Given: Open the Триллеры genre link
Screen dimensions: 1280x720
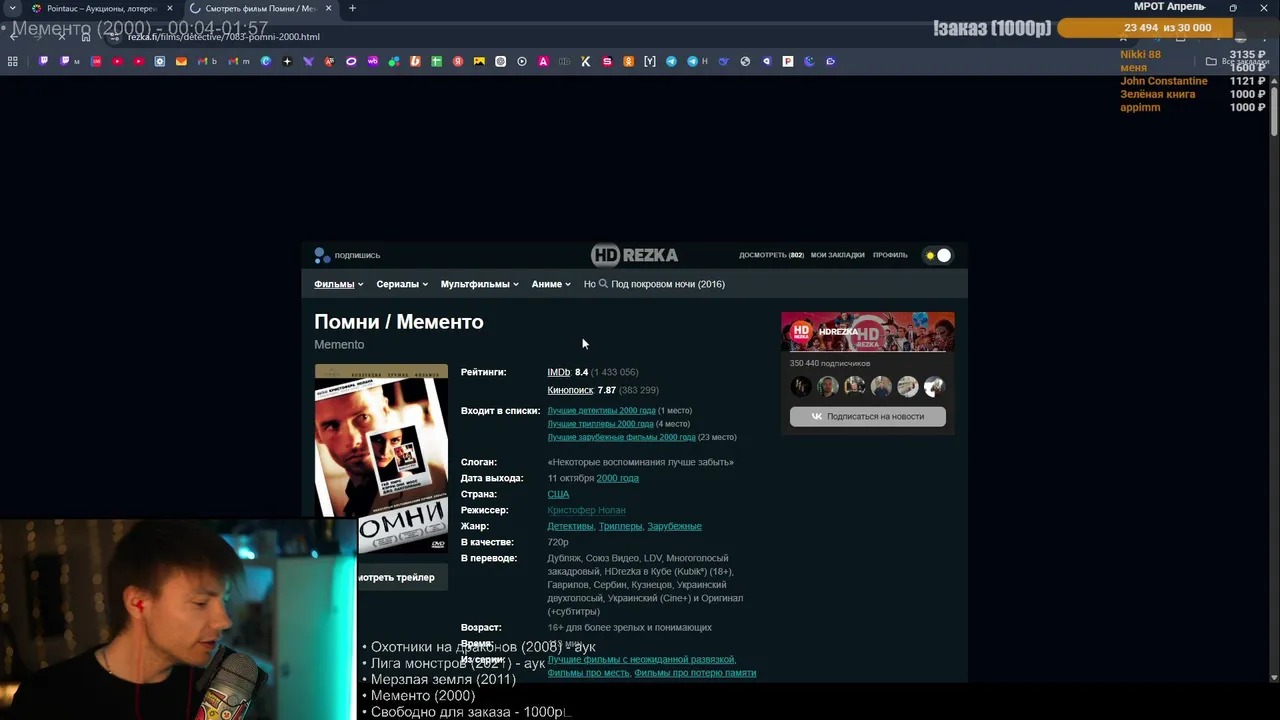Looking at the screenshot, I should click(x=620, y=526).
